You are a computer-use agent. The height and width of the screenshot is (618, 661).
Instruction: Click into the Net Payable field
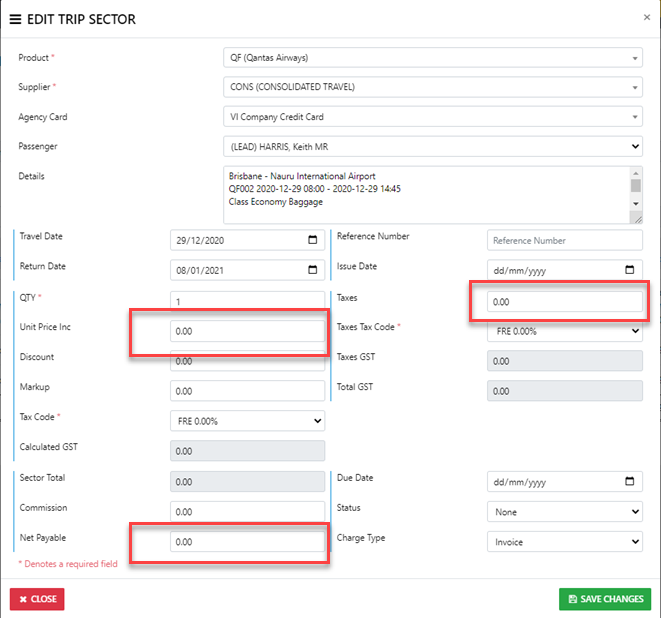(x=247, y=542)
